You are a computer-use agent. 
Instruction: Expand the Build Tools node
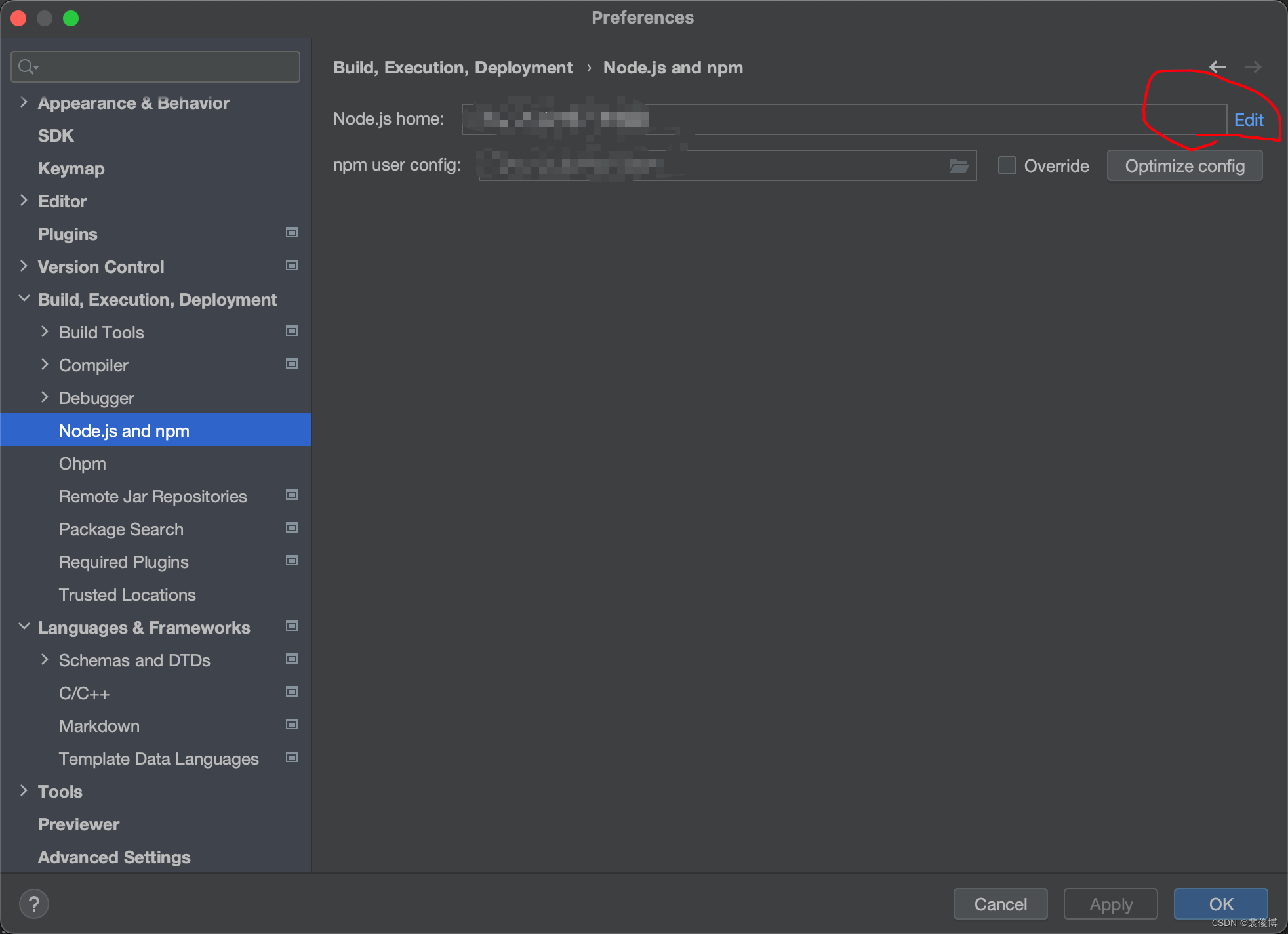[x=45, y=332]
